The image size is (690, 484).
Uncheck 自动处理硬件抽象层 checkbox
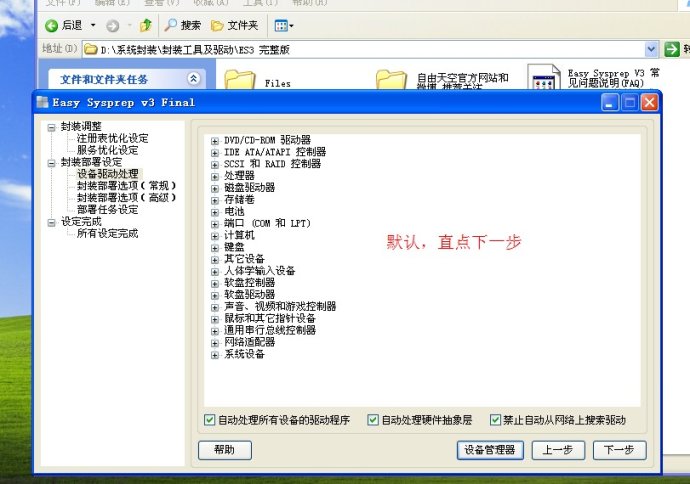click(x=373, y=420)
